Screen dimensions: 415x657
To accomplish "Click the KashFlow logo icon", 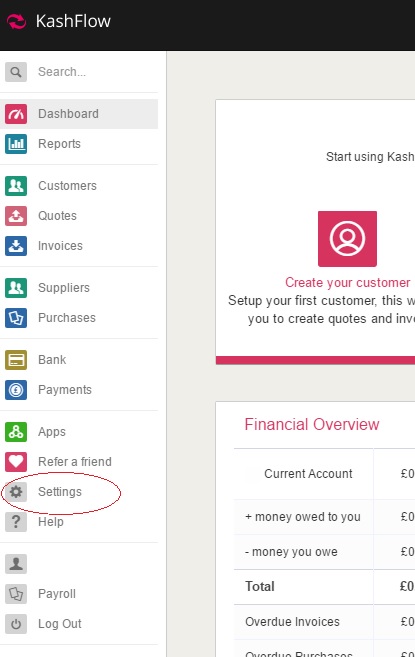I will (16, 21).
